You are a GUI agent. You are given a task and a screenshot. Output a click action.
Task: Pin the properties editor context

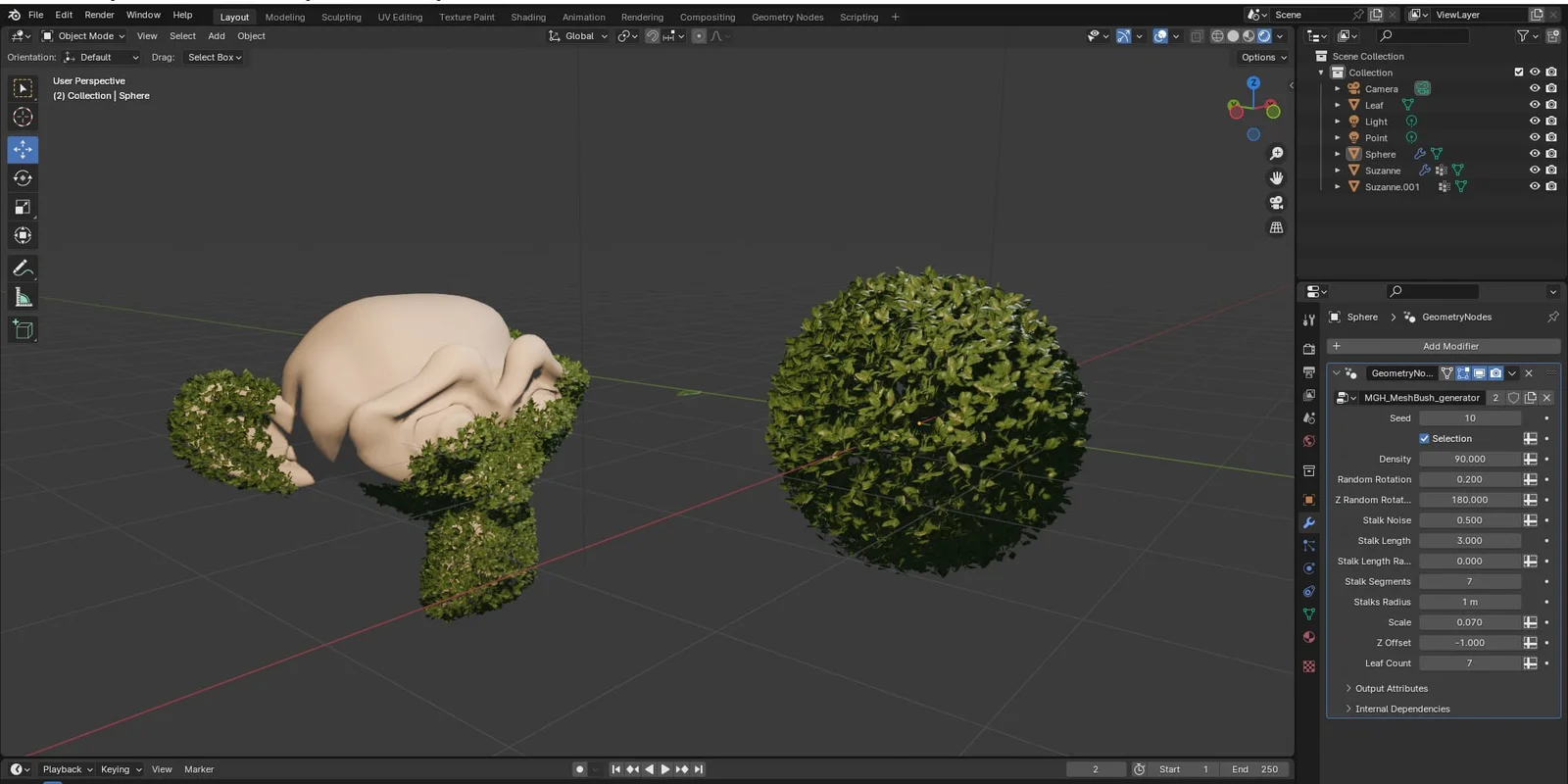1552,317
